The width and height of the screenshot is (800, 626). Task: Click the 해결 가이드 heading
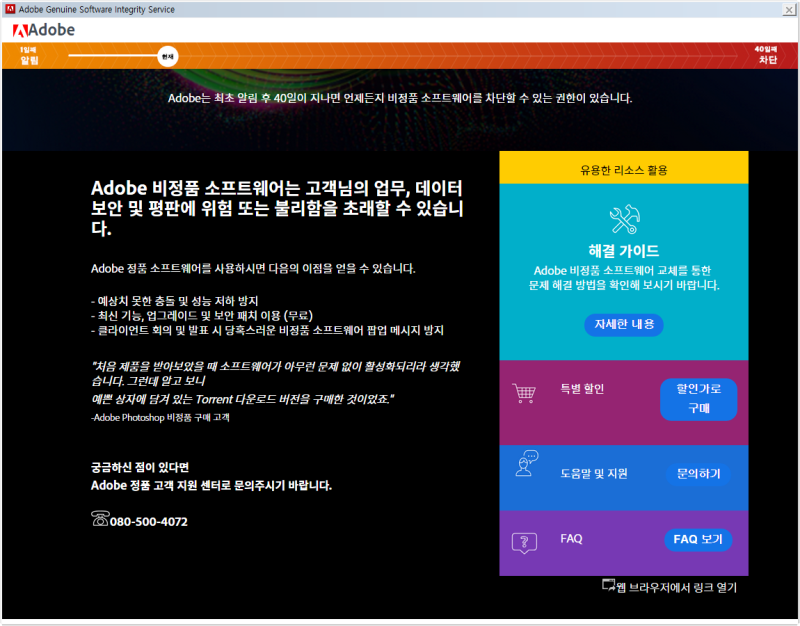click(x=624, y=251)
